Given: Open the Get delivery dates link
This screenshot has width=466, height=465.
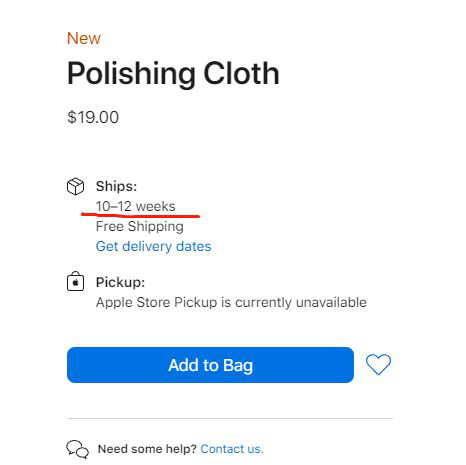Looking at the screenshot, I should tap(153, 246).
